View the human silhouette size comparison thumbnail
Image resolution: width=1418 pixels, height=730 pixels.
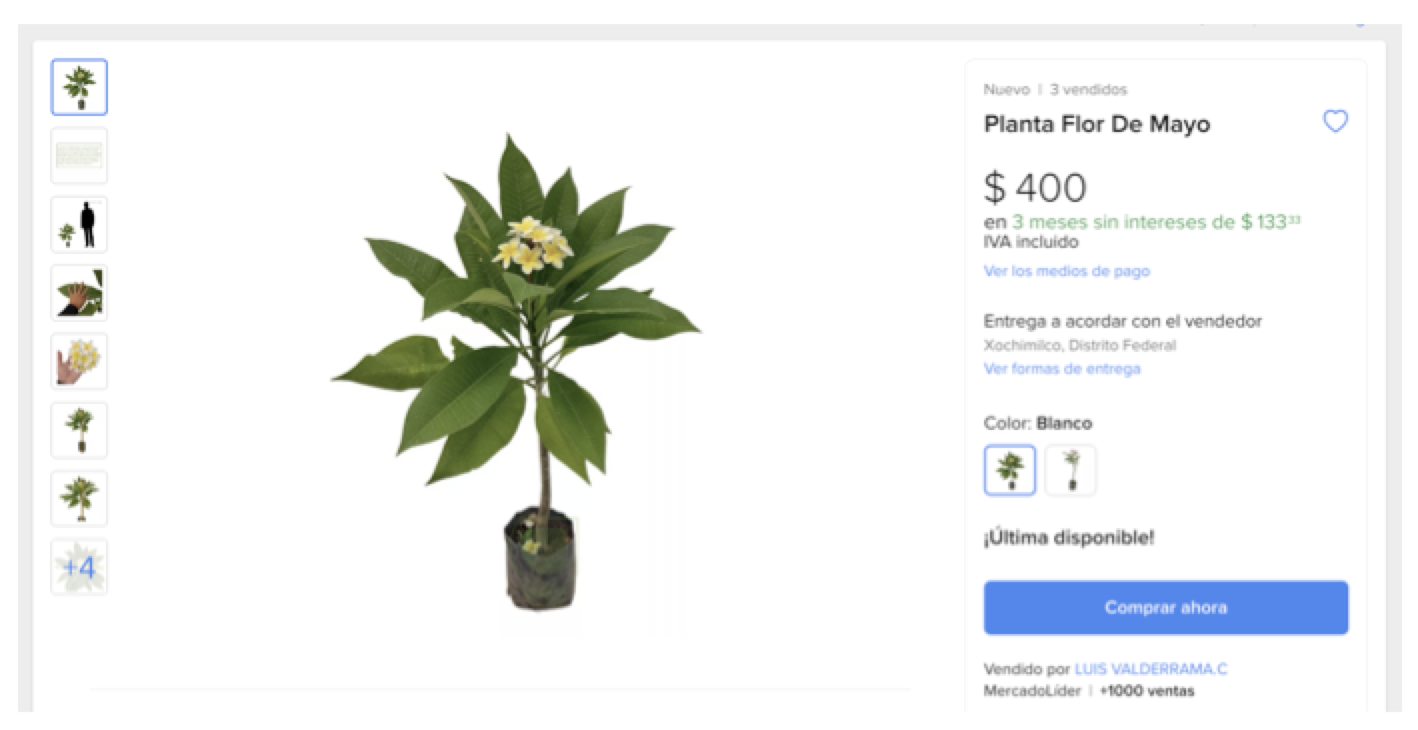click(x=79, y=224)
